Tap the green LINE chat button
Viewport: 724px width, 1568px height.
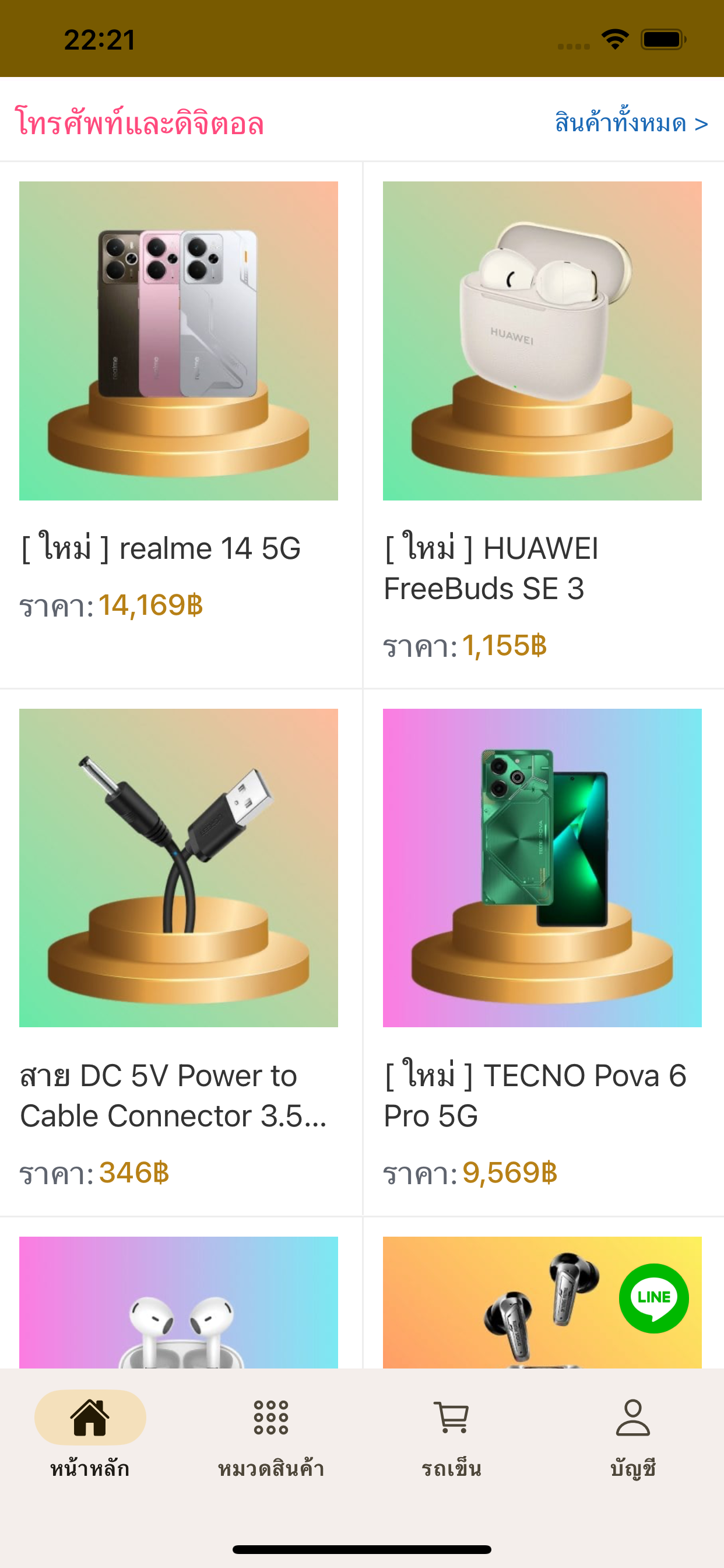[654, 1298]
